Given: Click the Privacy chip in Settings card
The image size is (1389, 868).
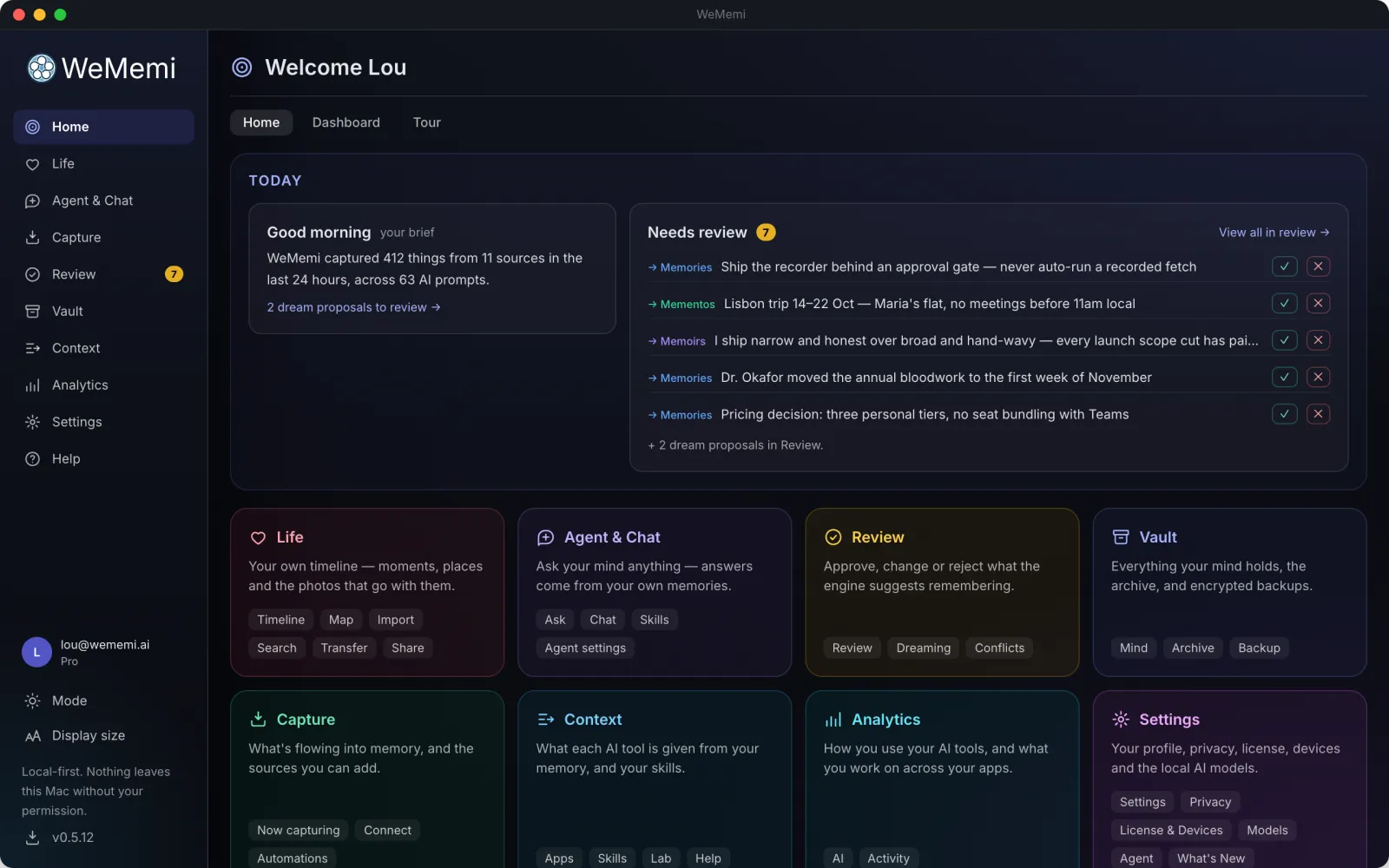Looking at the screenshot, I should (1210, 802).
